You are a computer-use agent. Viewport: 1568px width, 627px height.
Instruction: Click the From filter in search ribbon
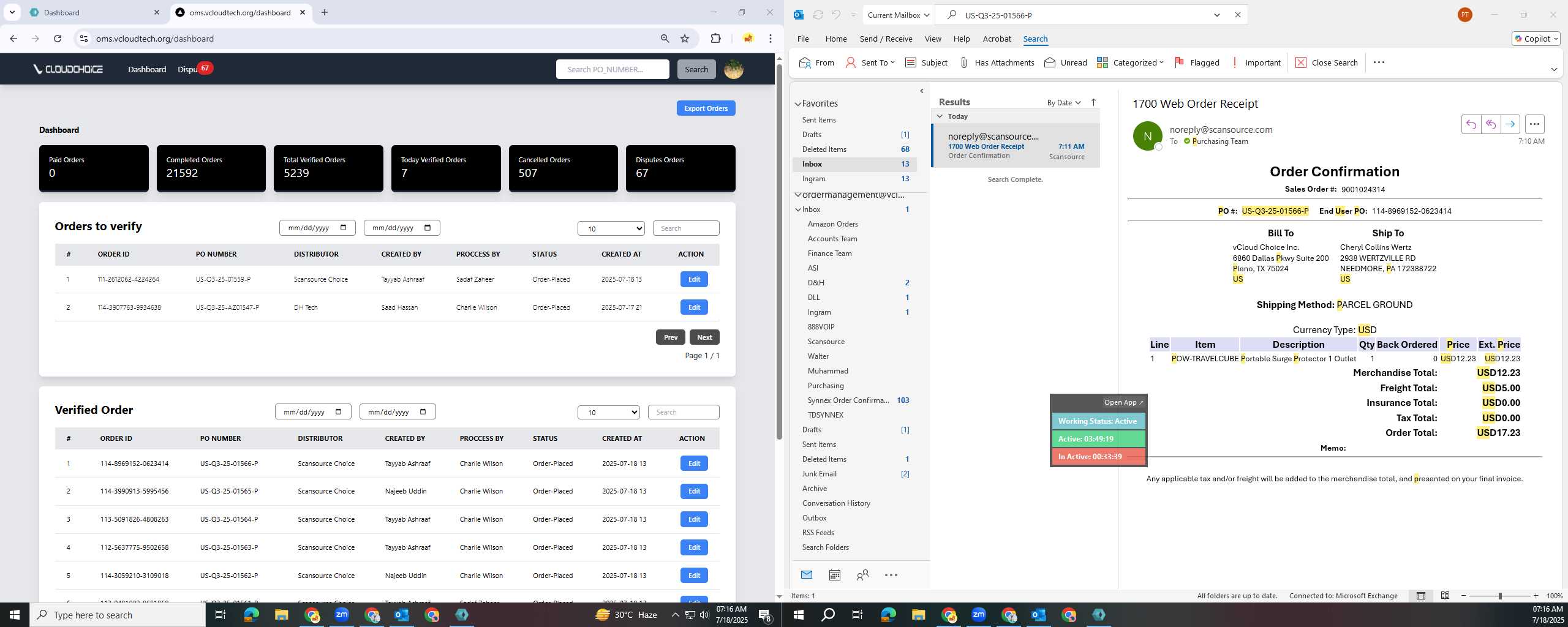pos(816,62)
